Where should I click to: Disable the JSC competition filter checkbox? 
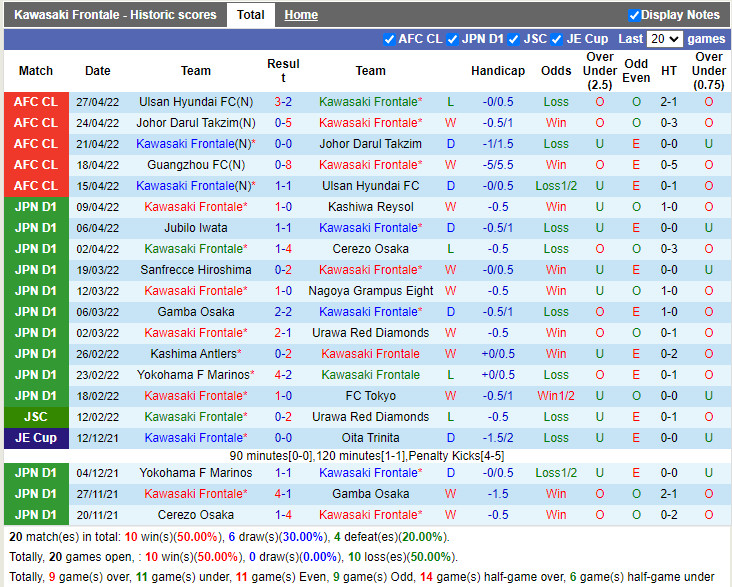514,40
